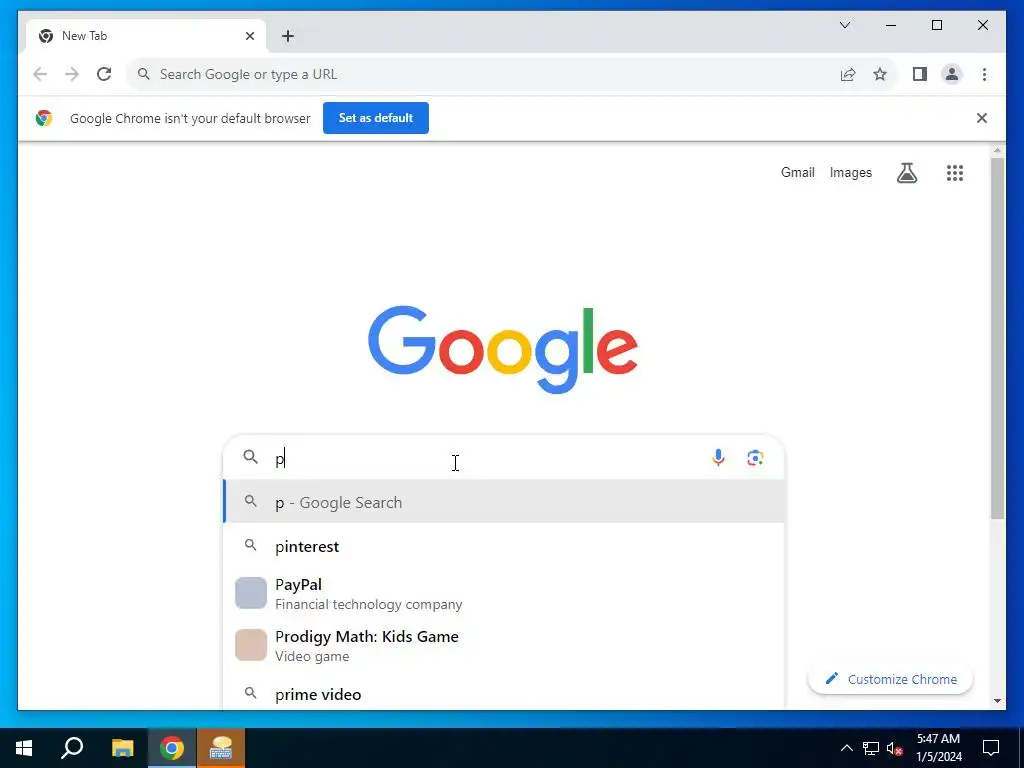Click the forward navigation arrow
The height and width of the screenshot is (768, 1024).
click(x=72, y=74)
